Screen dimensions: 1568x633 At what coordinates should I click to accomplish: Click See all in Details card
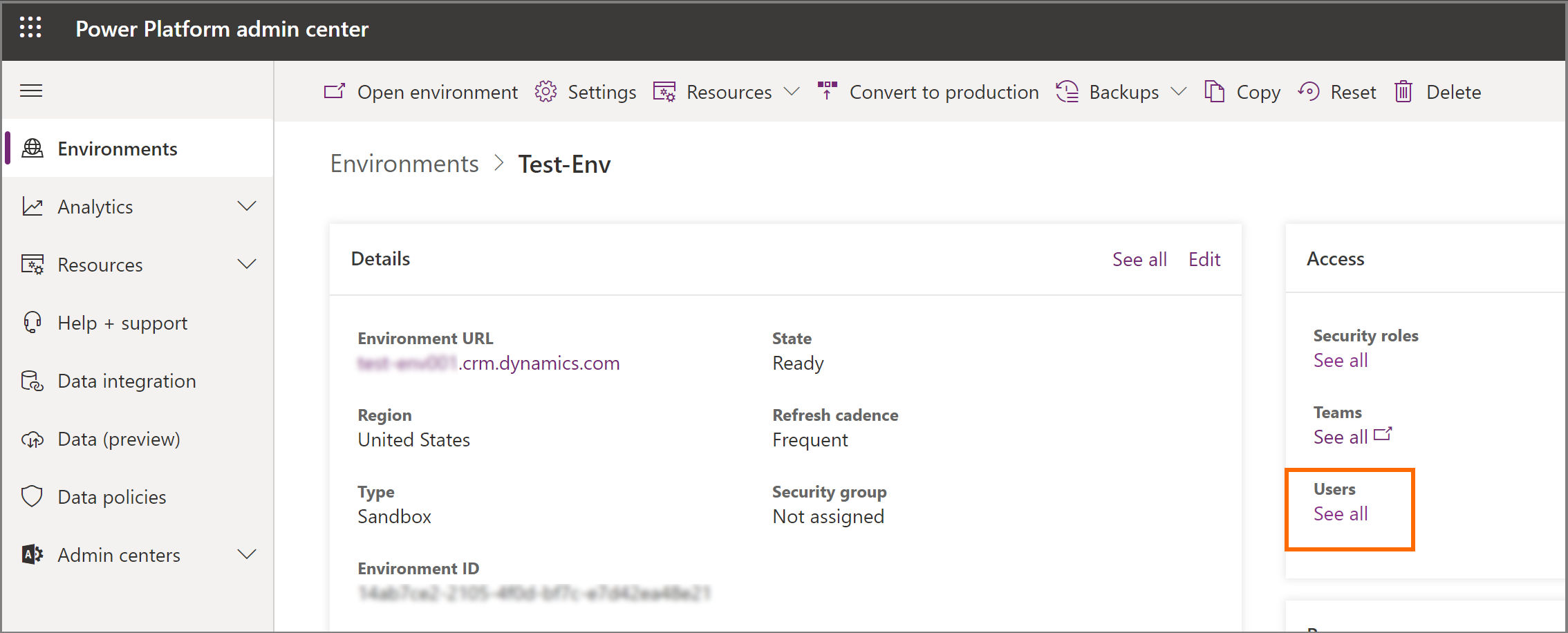[1139, 259]
